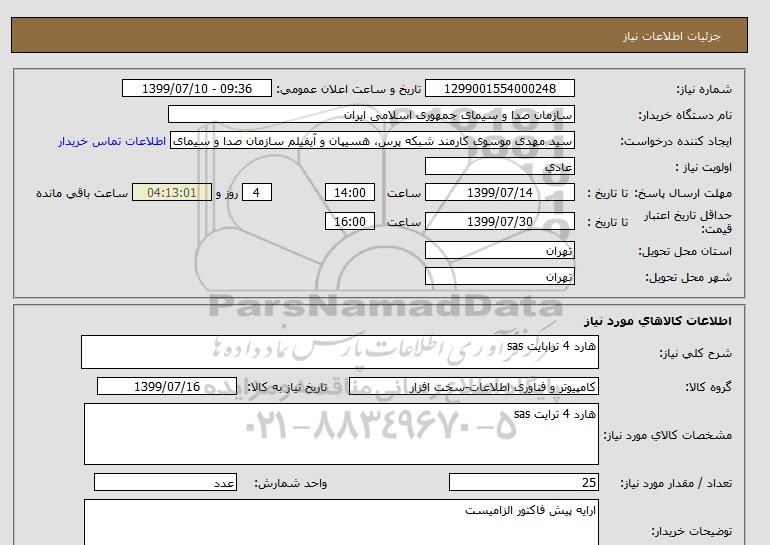Click the label تاریخ و ساعت اعلان عمومی

(x=349, y=89)
